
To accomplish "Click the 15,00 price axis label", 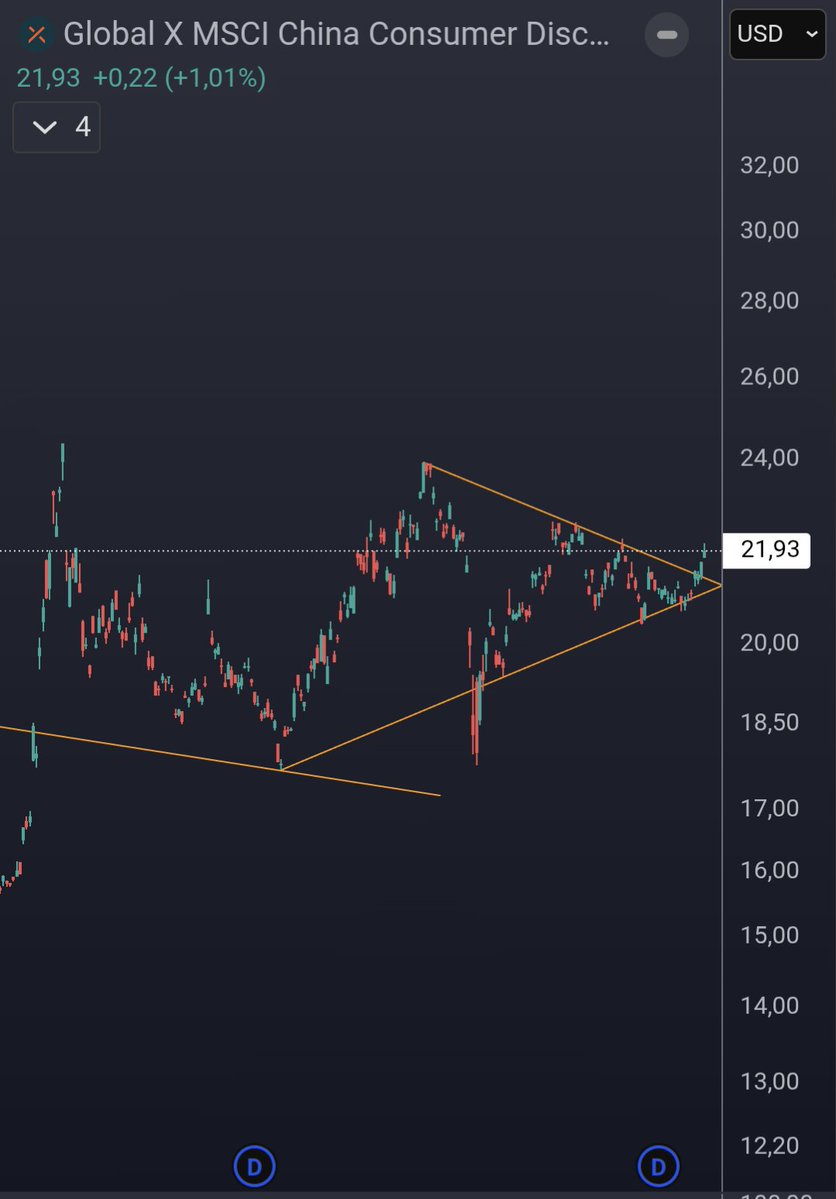I will (x=769, y=935).
